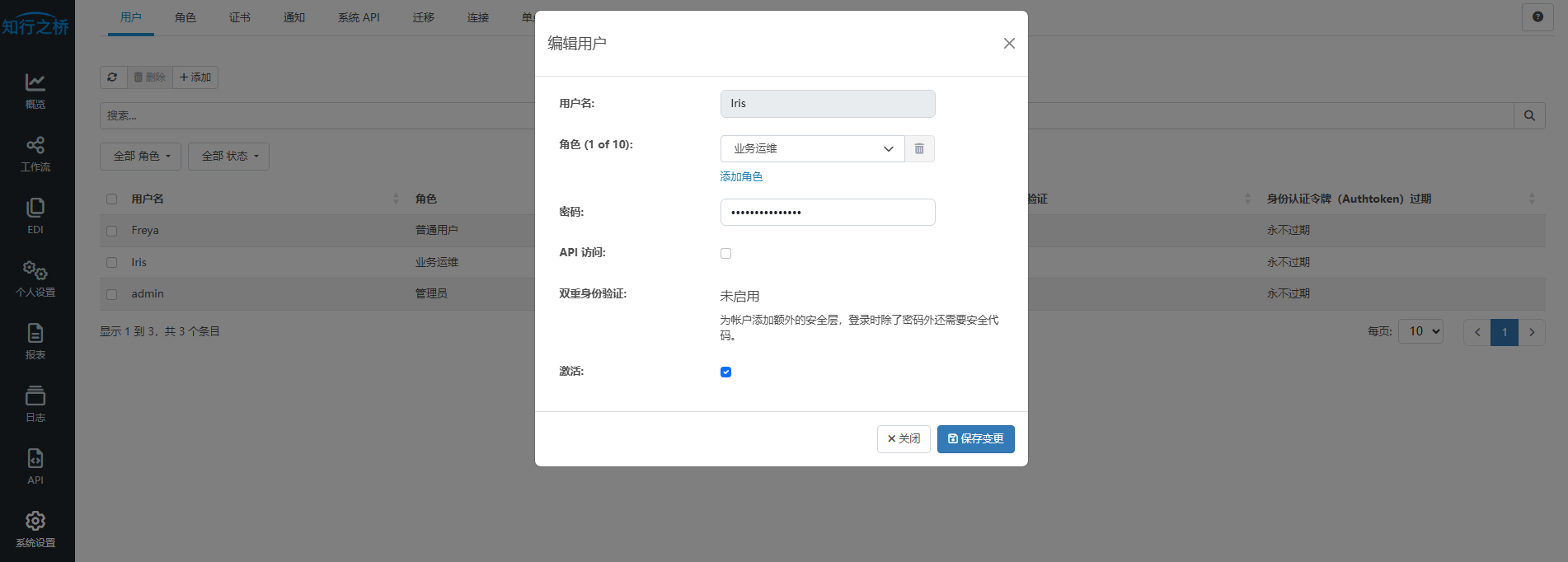Open the 报表 reports sidebar icon
The height and width of the screenshot is (562, 1568).
click(x=35, y=341)
